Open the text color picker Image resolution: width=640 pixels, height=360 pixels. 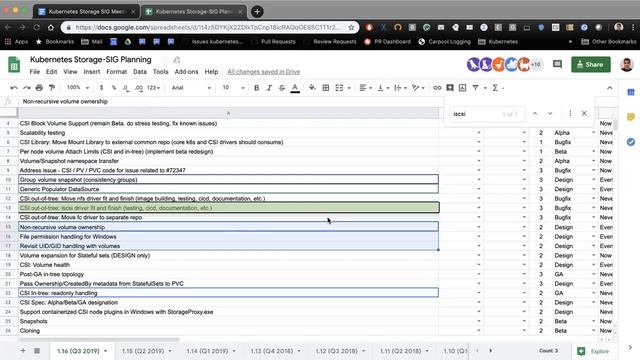(x=295, y=88)
